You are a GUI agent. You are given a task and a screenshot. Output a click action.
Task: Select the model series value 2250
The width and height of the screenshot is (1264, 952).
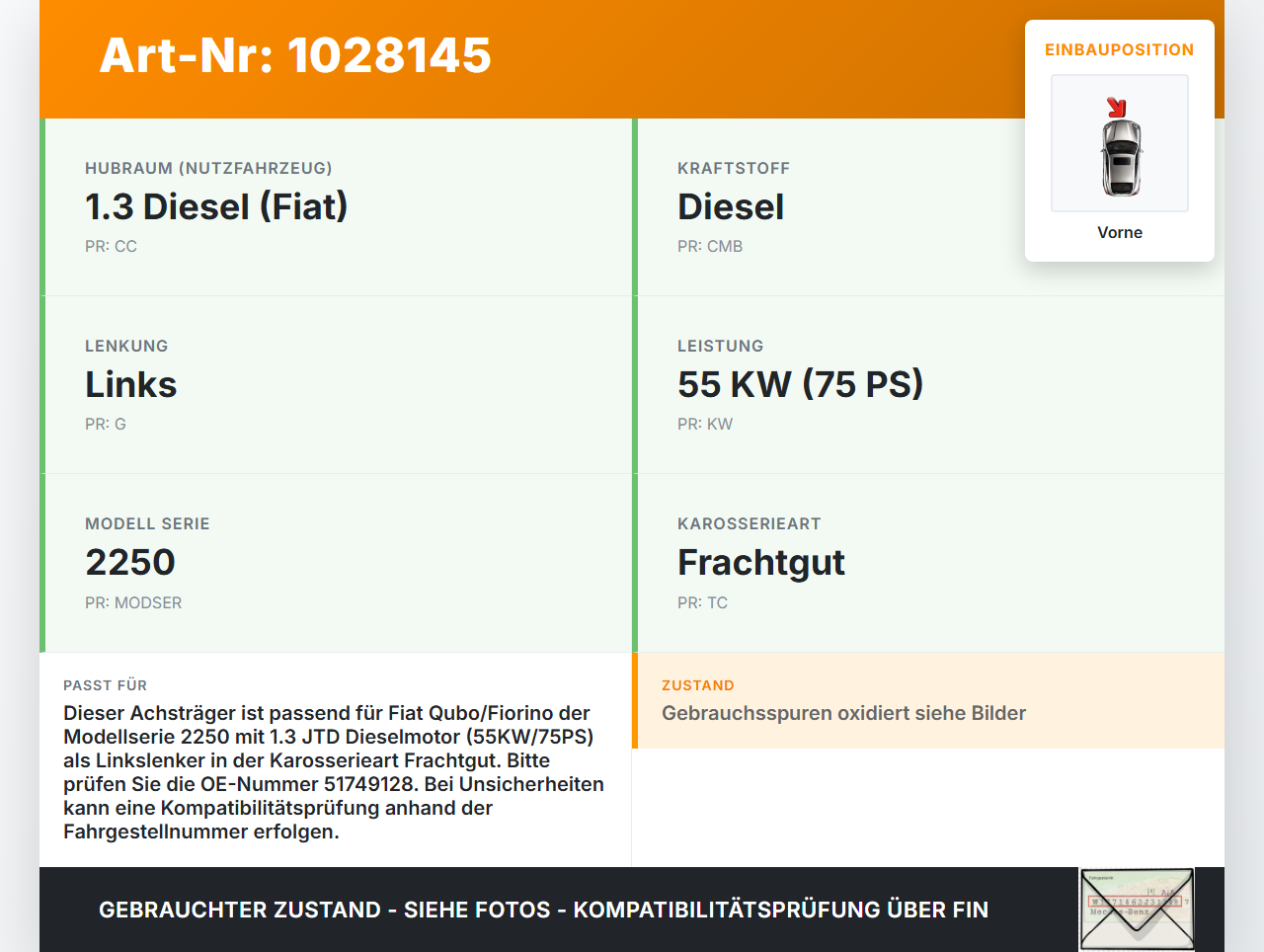pyautogui.click(x=130, y=562)
